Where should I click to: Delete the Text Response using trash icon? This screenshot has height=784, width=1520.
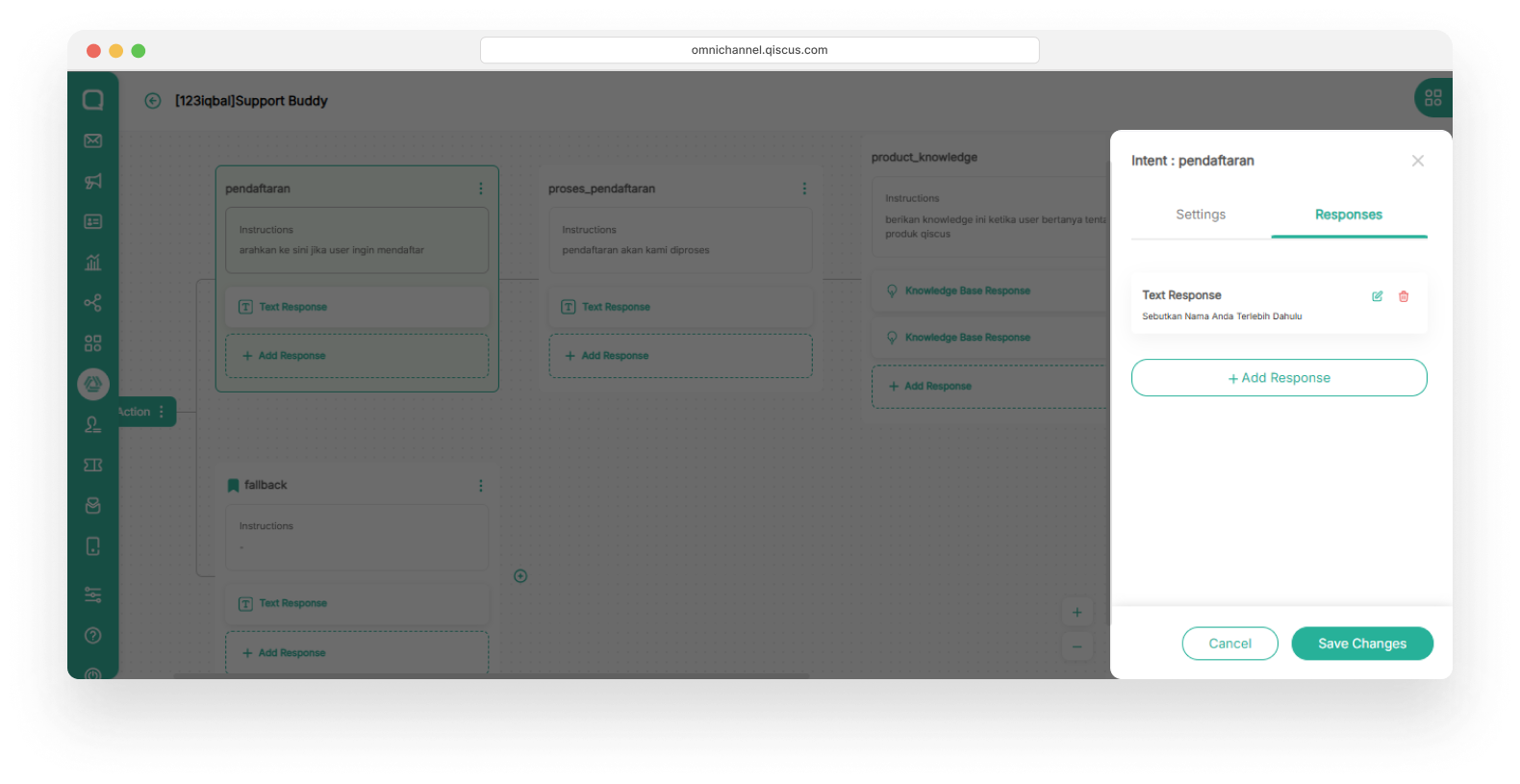pos(1404,296)
